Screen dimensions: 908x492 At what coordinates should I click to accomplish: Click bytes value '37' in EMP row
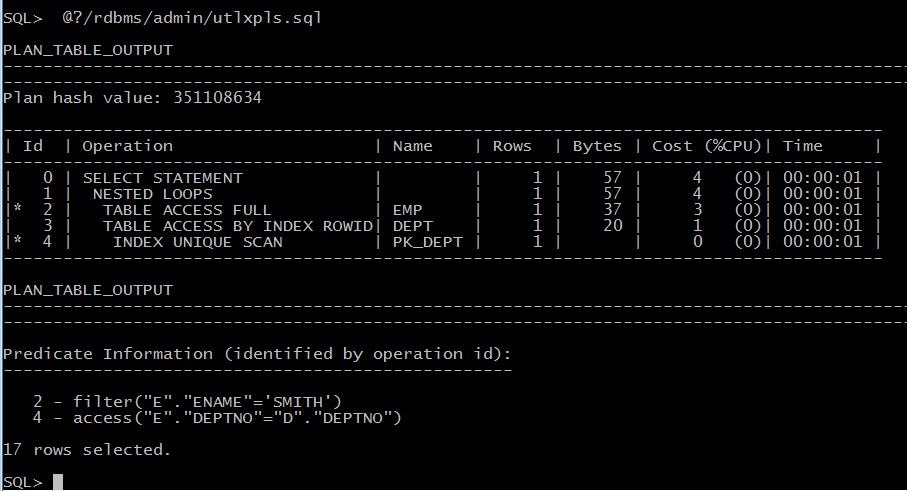coord(612,210)
